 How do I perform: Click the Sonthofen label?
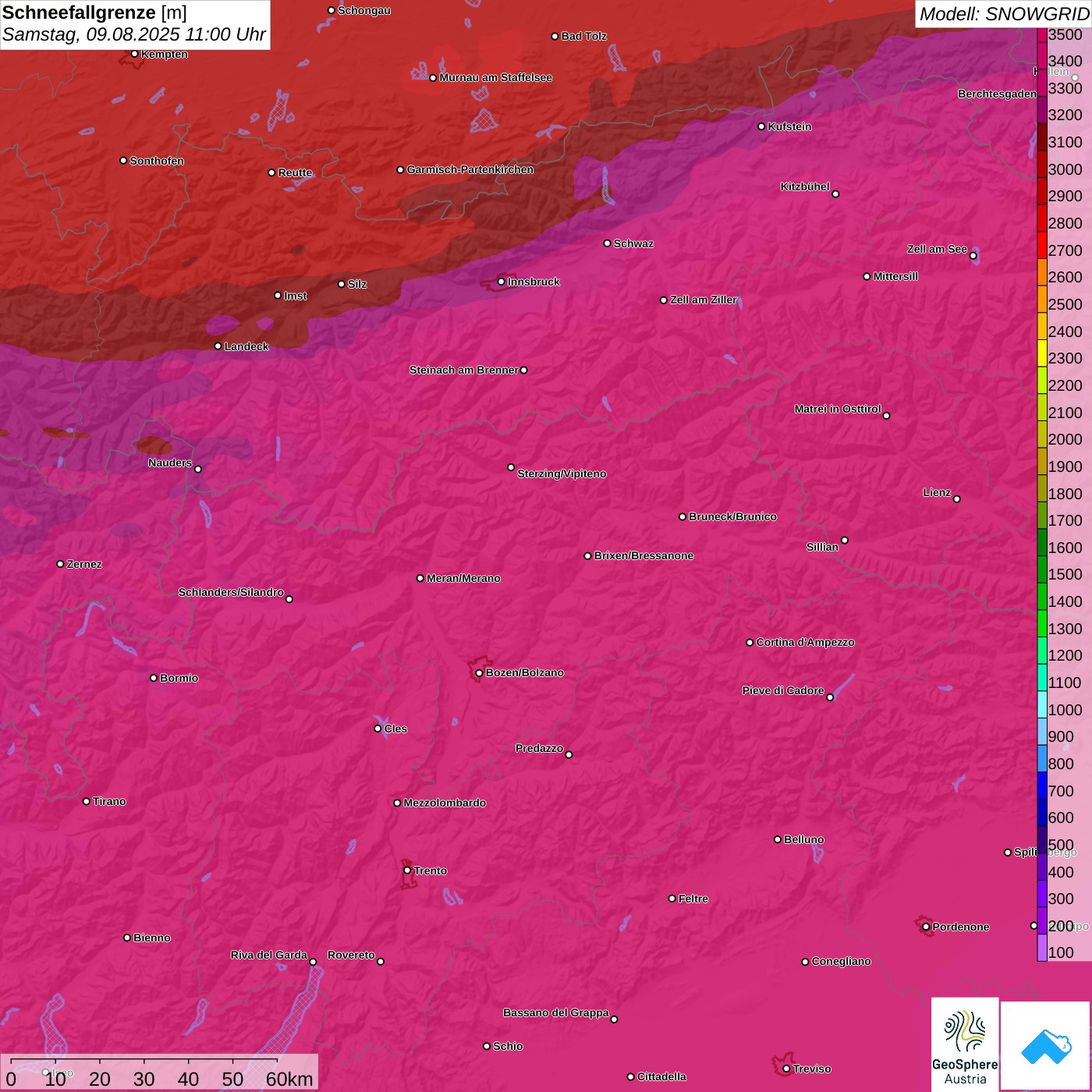click(157, 161)
